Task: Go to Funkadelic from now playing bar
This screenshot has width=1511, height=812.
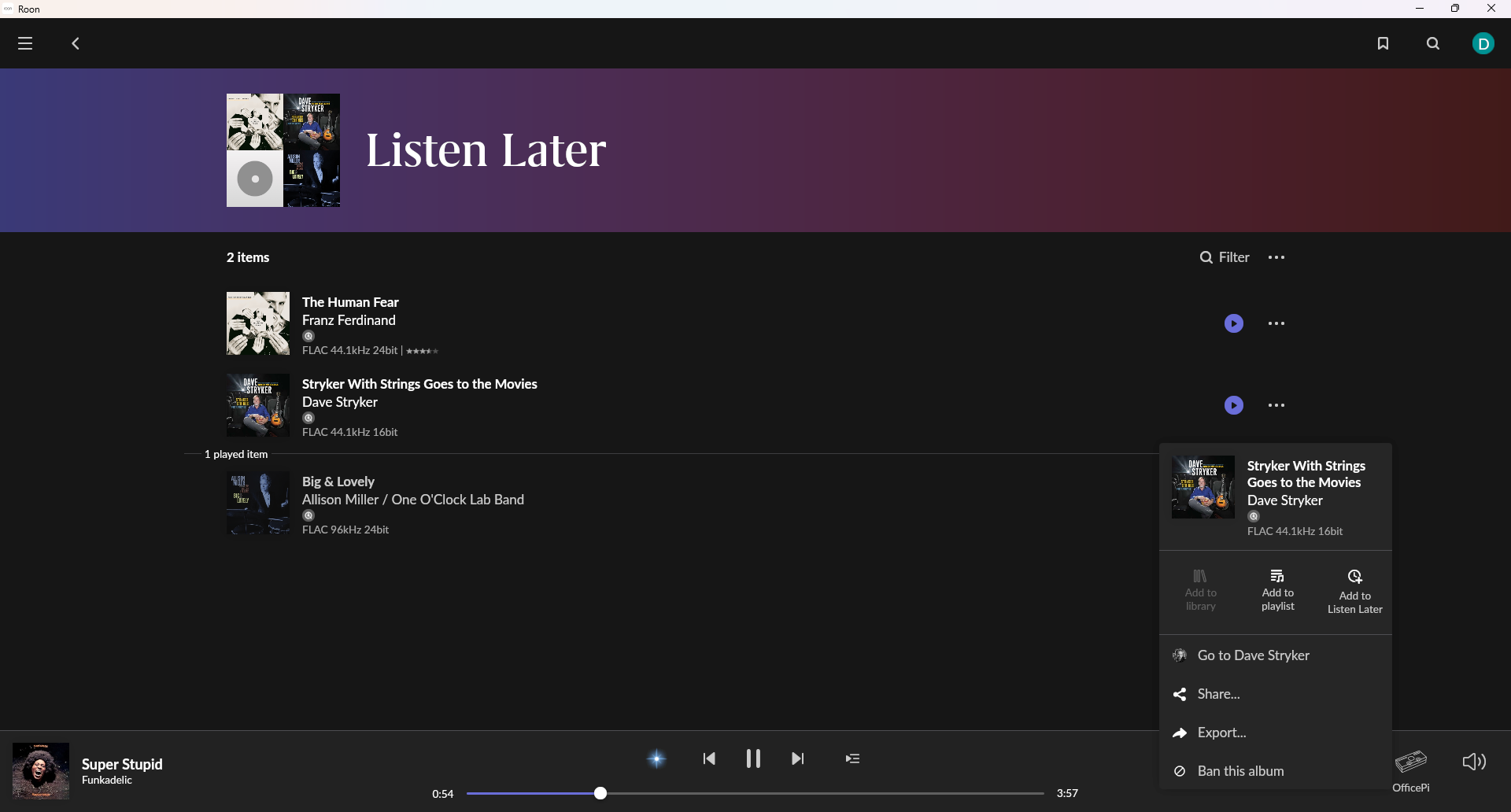Action: coord(107,781)
